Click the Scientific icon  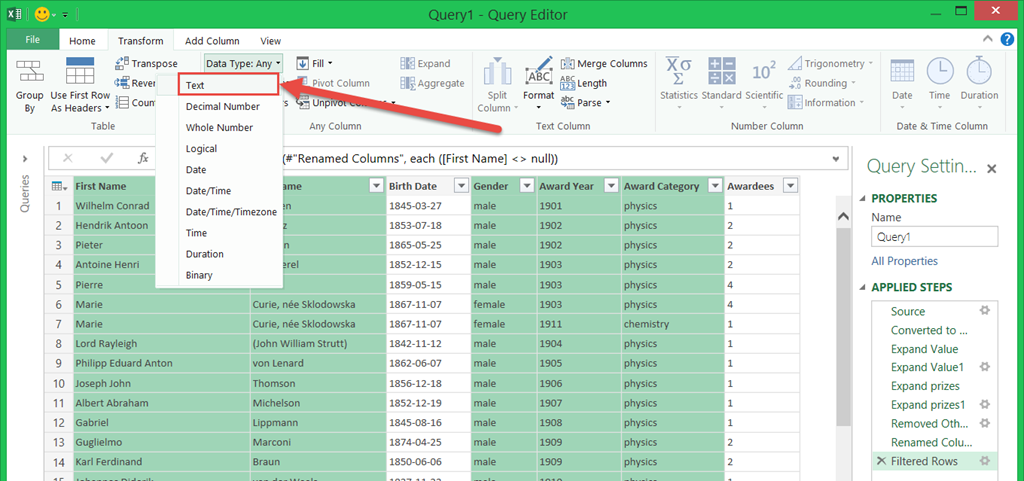pyautogui.click(x=764, y=71)
